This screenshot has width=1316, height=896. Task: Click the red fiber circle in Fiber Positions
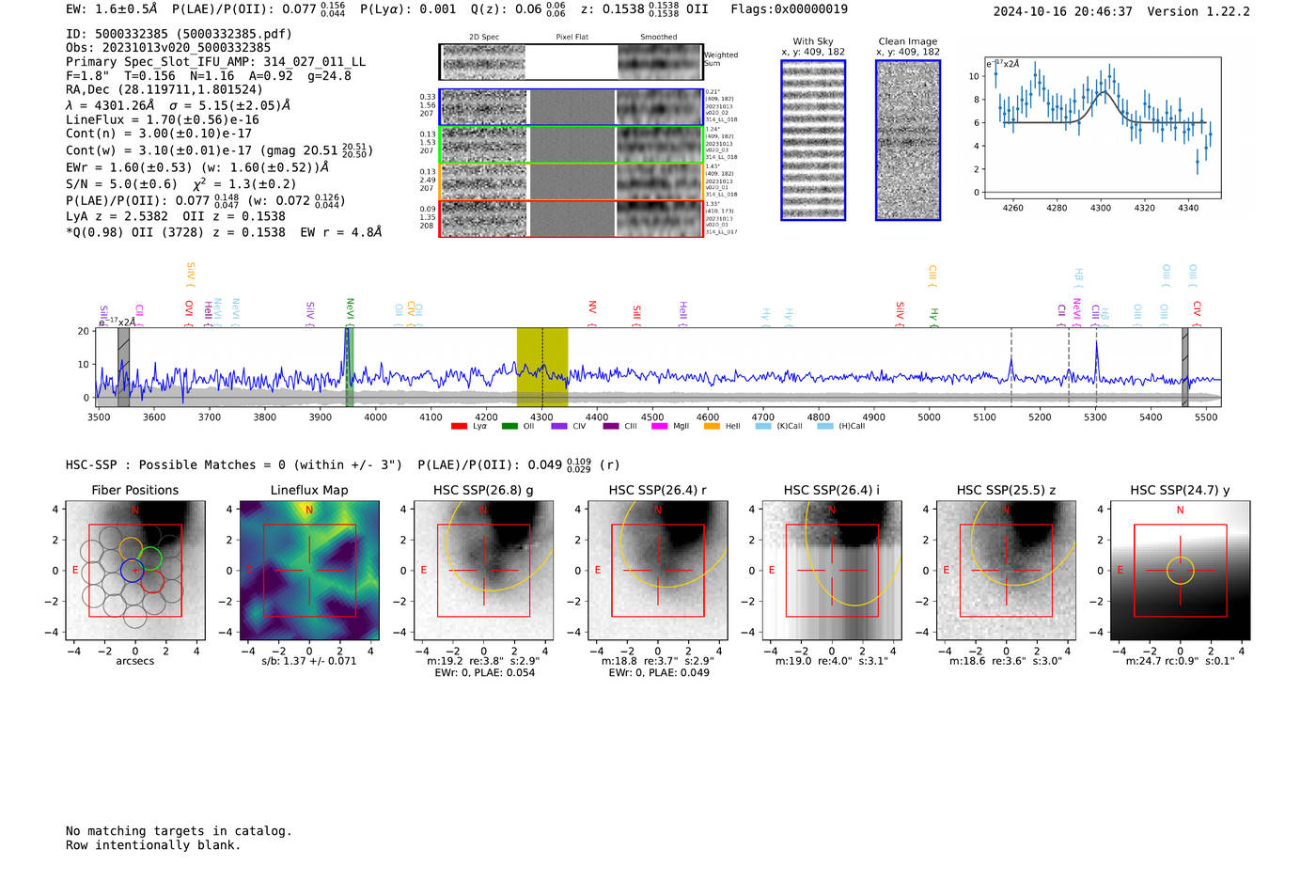tap(152, 582)
